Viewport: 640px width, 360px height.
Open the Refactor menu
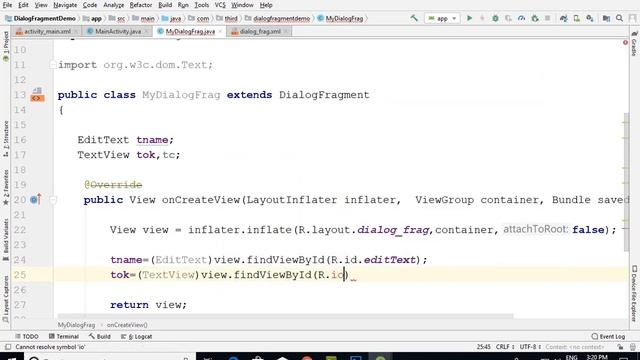(141, 5)
